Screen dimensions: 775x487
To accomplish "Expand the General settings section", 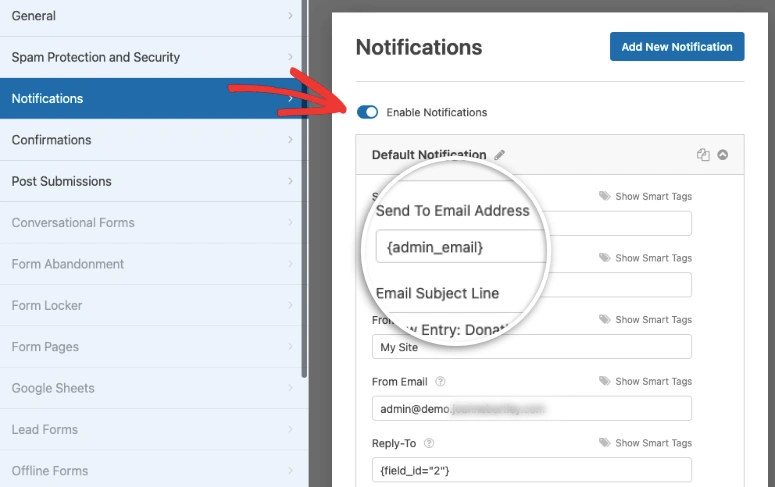I will (x=150, y=16).
